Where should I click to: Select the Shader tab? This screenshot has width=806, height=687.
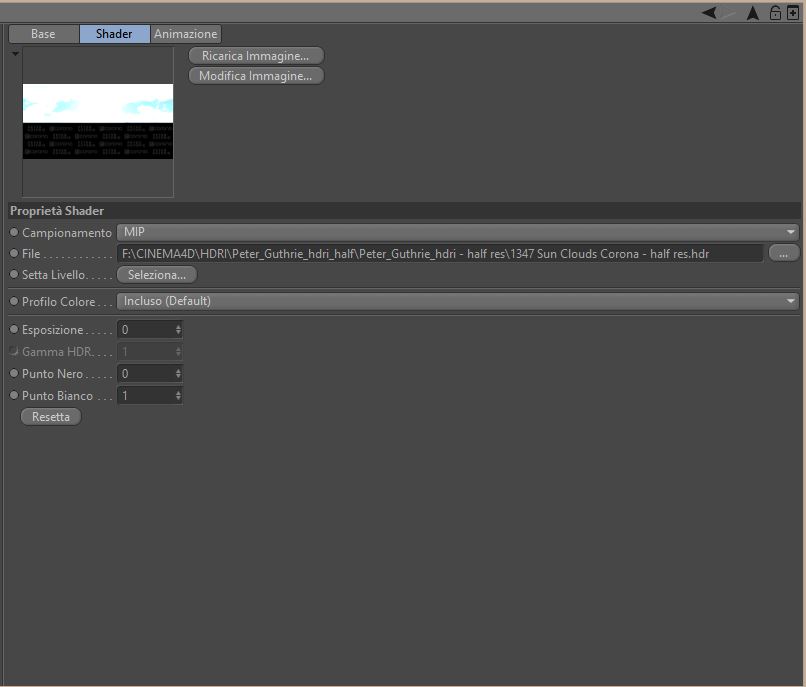tap(114, 34)
